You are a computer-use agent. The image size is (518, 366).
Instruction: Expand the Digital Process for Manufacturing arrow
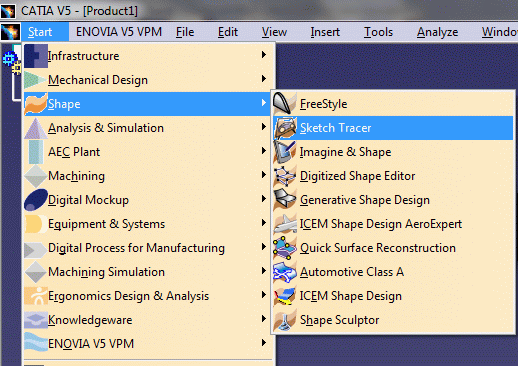point(264,247)
